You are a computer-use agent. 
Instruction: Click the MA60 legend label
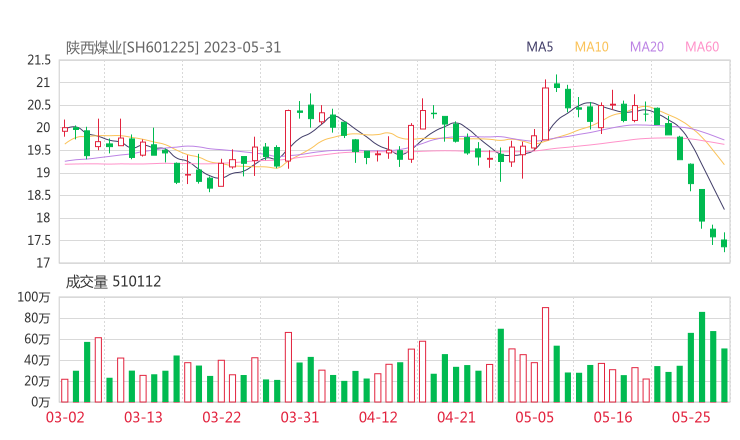coord(702,47)
